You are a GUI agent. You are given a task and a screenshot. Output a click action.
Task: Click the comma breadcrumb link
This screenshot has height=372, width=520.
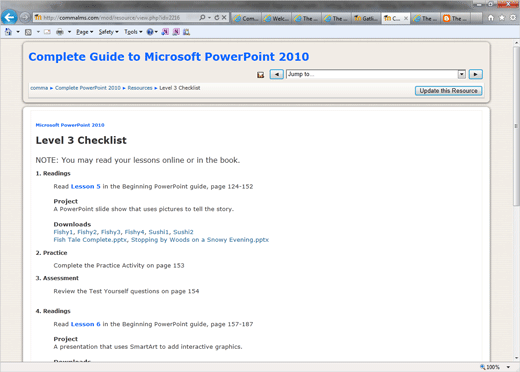click(x=39, y=88)
